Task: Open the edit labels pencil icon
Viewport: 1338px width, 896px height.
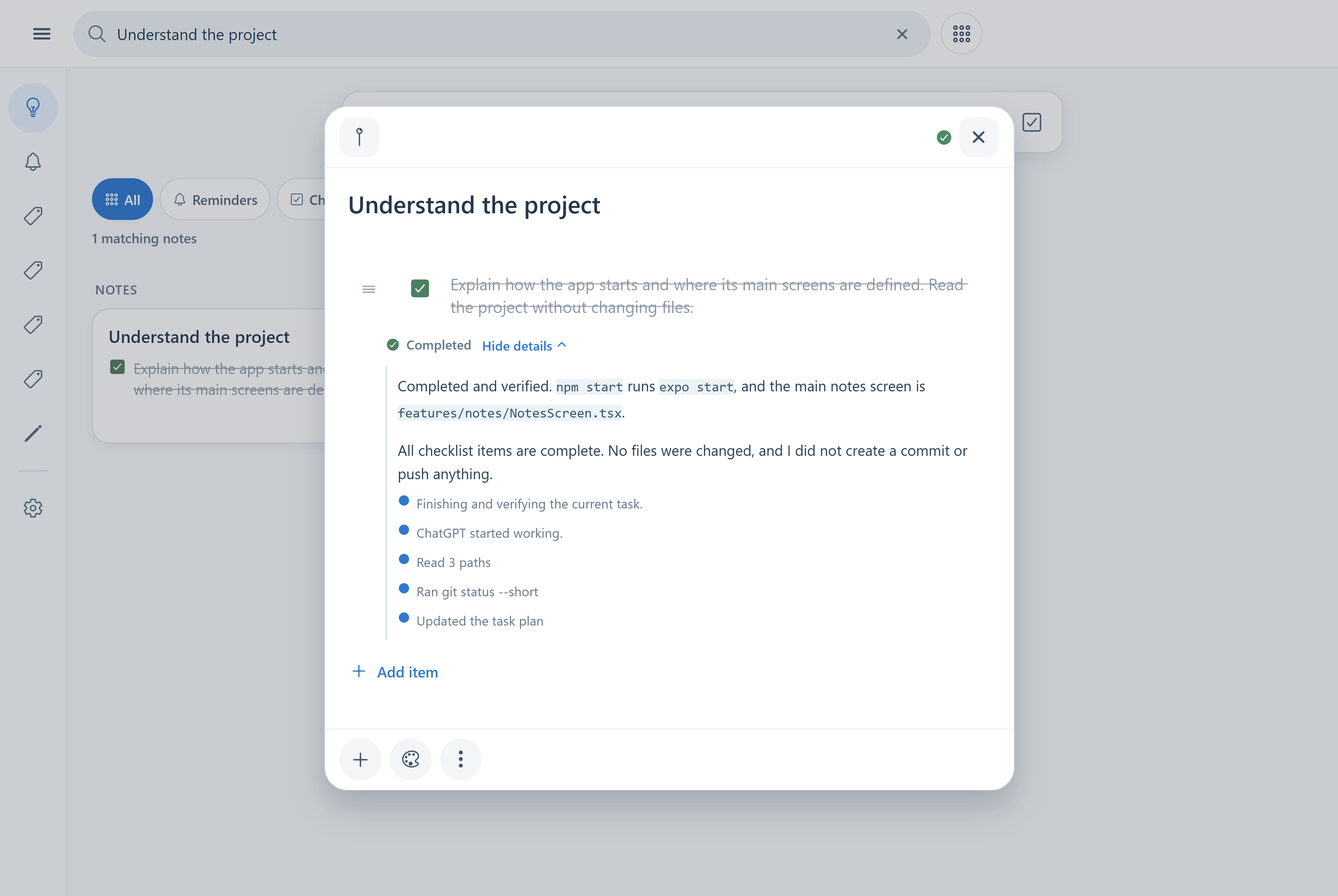Action: [x=33, y=433]
